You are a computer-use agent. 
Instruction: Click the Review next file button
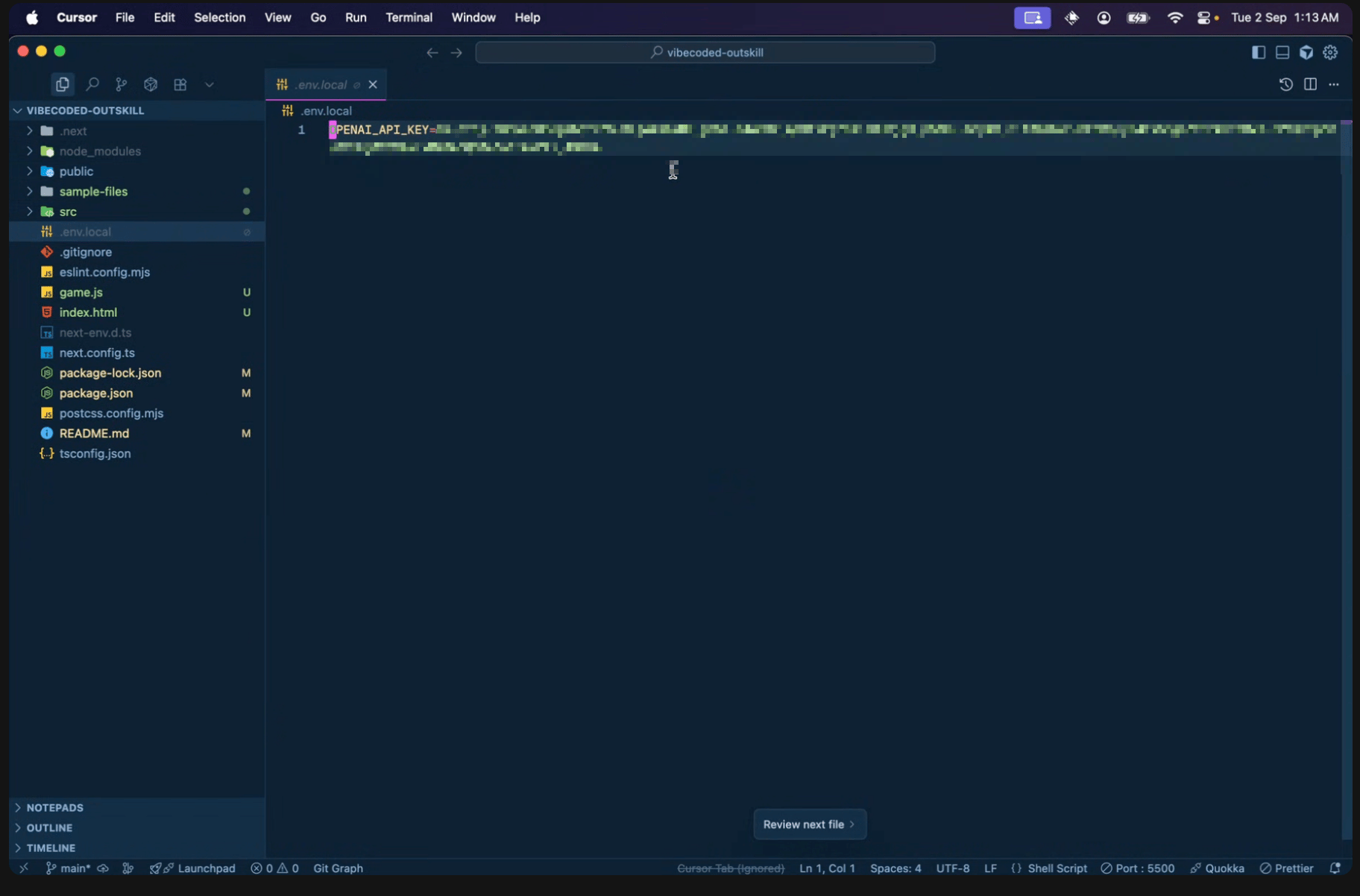pyautogui.click(x=810, y=824)
